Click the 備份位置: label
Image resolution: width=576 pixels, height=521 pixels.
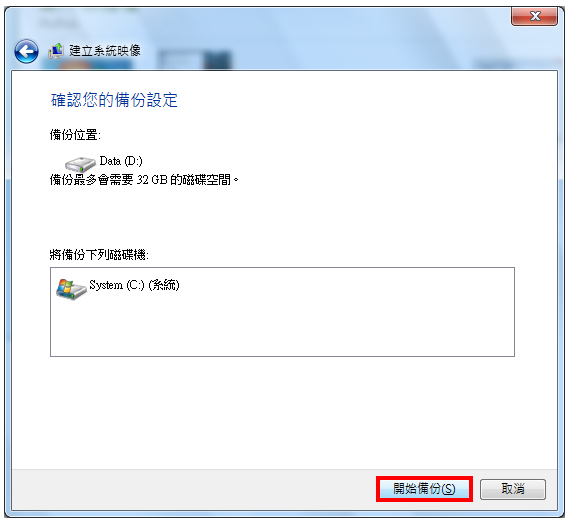coord(75,135)
